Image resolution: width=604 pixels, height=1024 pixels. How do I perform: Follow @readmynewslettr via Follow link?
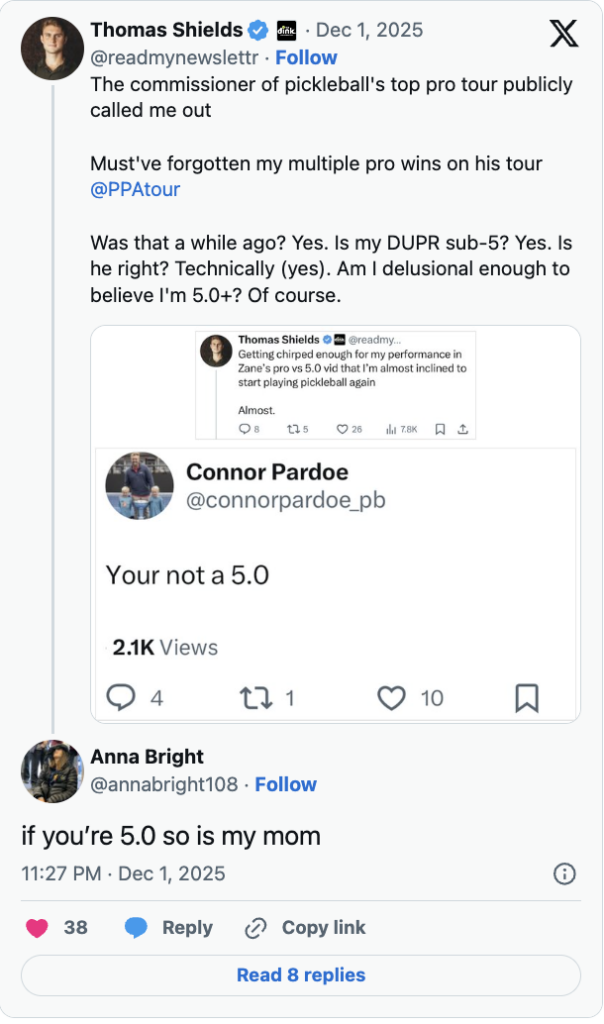(x=306, y=57)
